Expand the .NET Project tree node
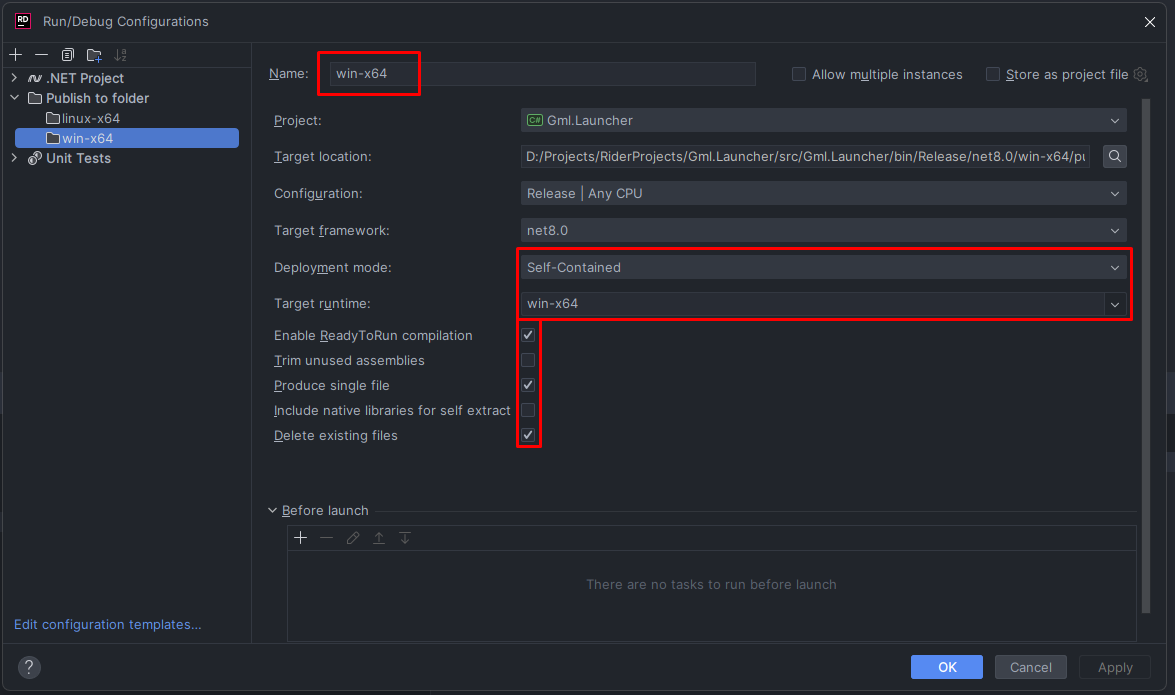 point(14,78)
